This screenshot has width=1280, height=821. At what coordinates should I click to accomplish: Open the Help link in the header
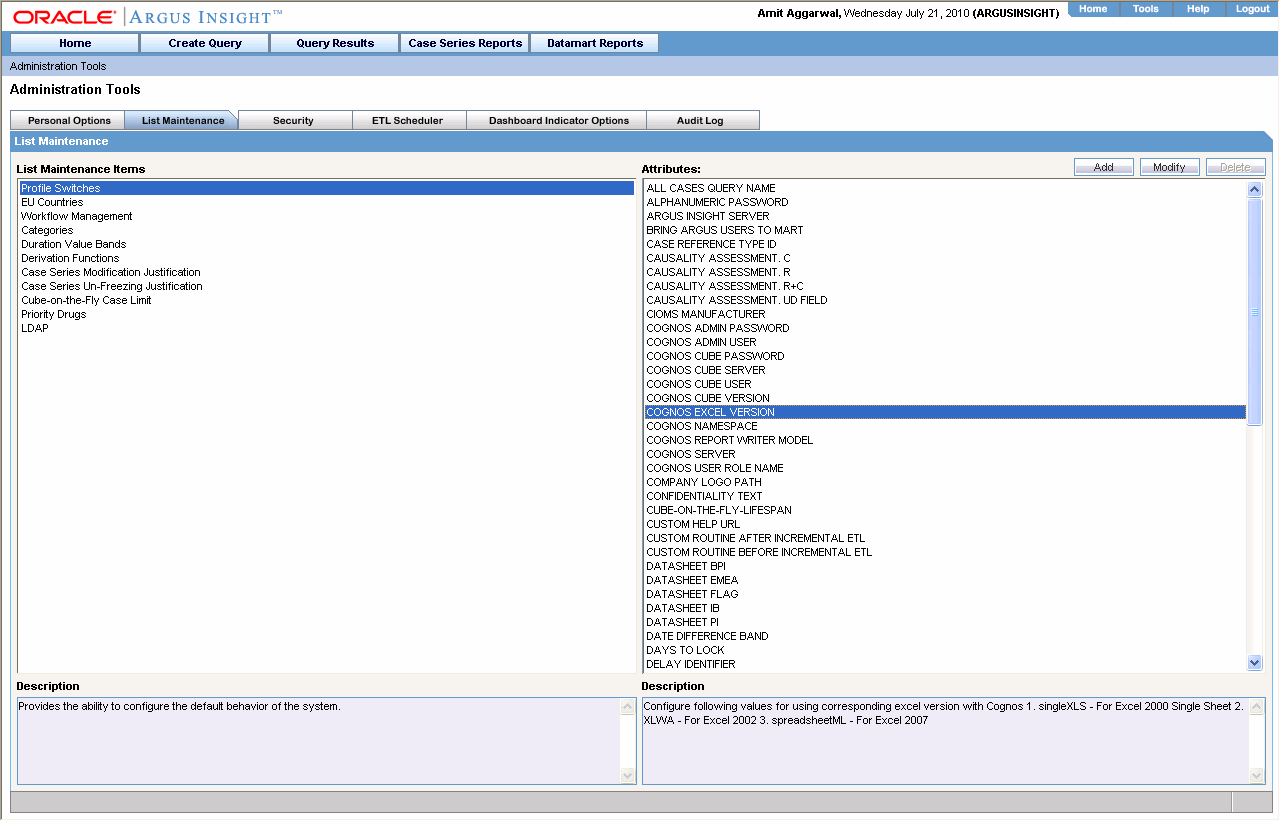pos(1198,9)
